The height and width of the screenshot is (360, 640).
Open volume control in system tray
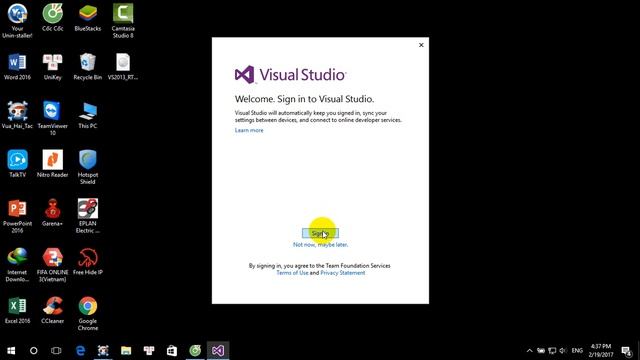563,351
